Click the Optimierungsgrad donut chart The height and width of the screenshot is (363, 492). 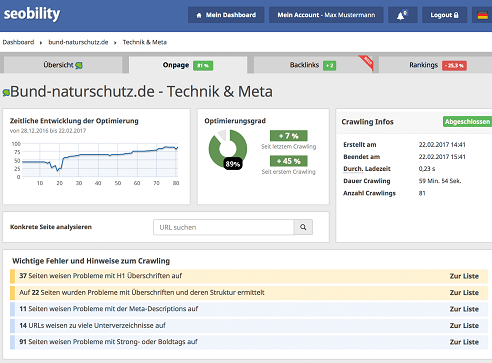[228, 149]
